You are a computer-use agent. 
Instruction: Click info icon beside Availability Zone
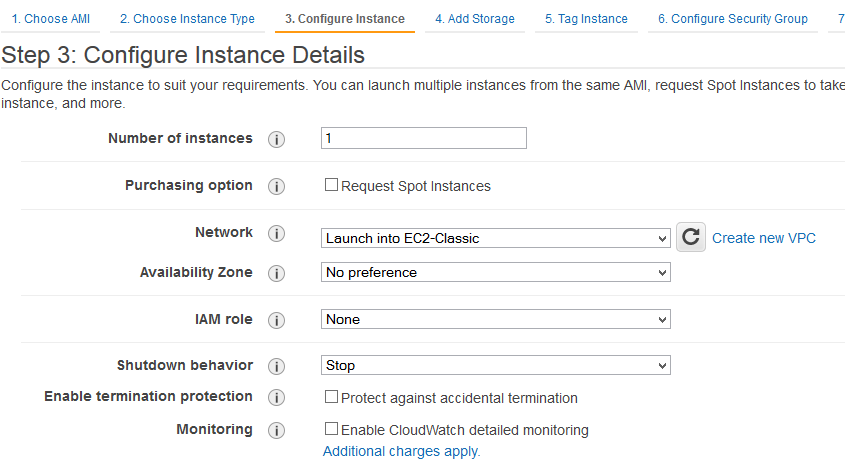point(277,273)
